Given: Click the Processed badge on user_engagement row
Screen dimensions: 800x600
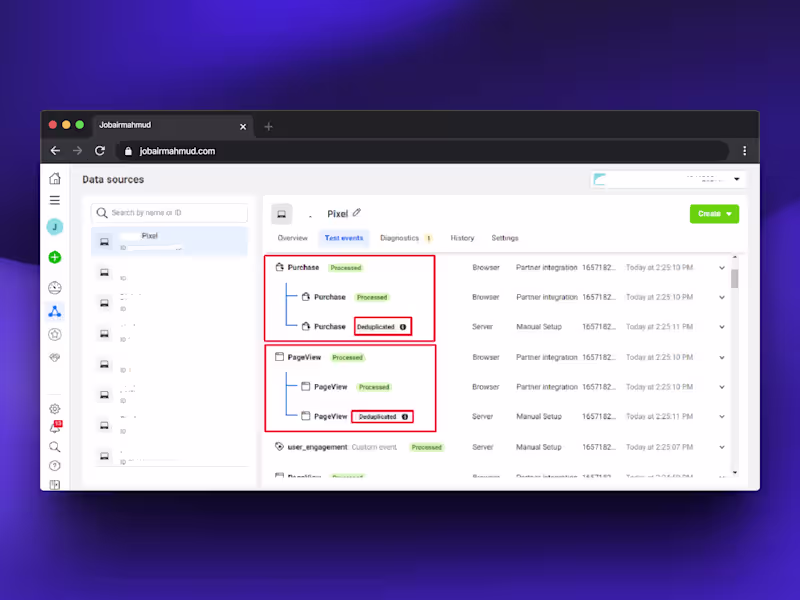Looking at the screenshot, I should [x=427, y=447].
